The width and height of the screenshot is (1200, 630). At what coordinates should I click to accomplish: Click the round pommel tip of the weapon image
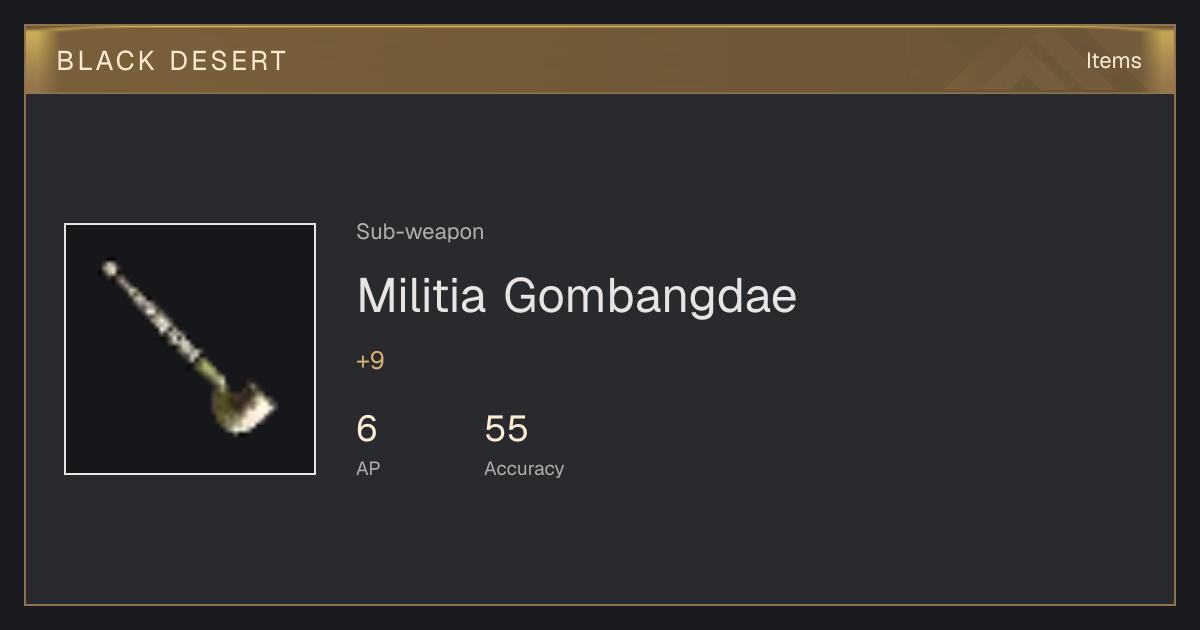[109, 268]
